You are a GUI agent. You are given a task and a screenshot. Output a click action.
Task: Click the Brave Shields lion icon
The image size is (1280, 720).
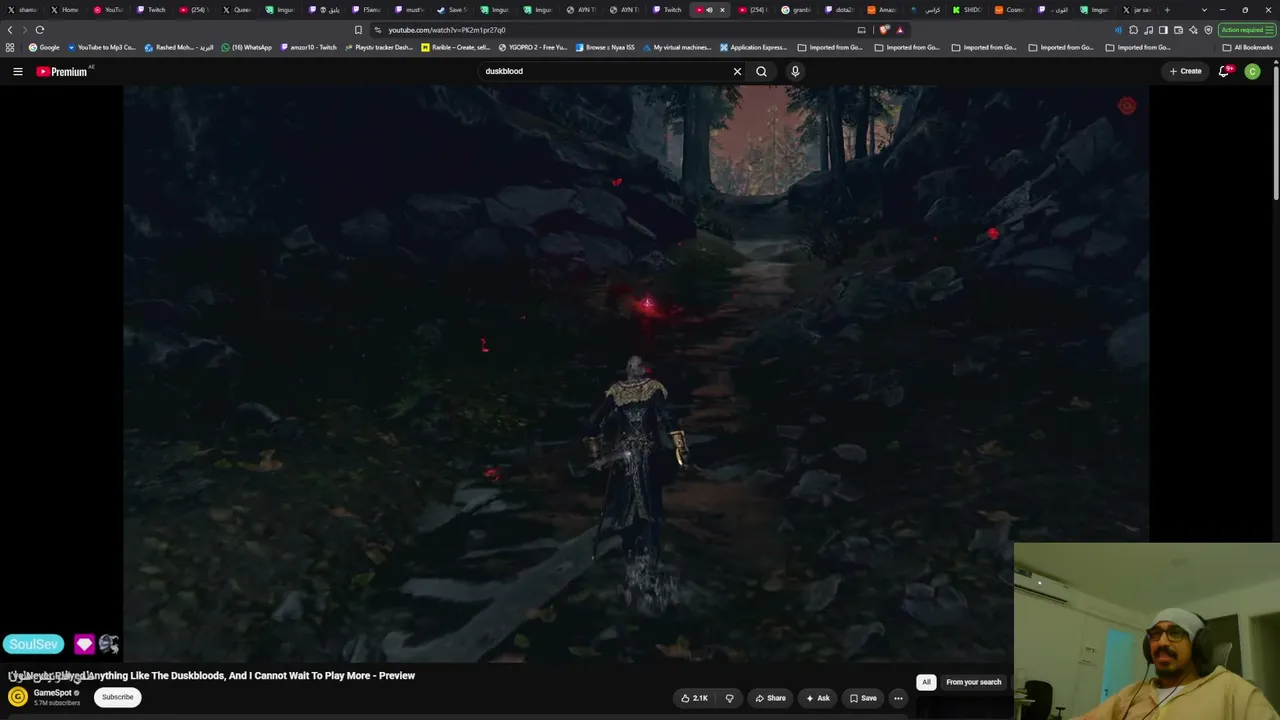point(884,30)
